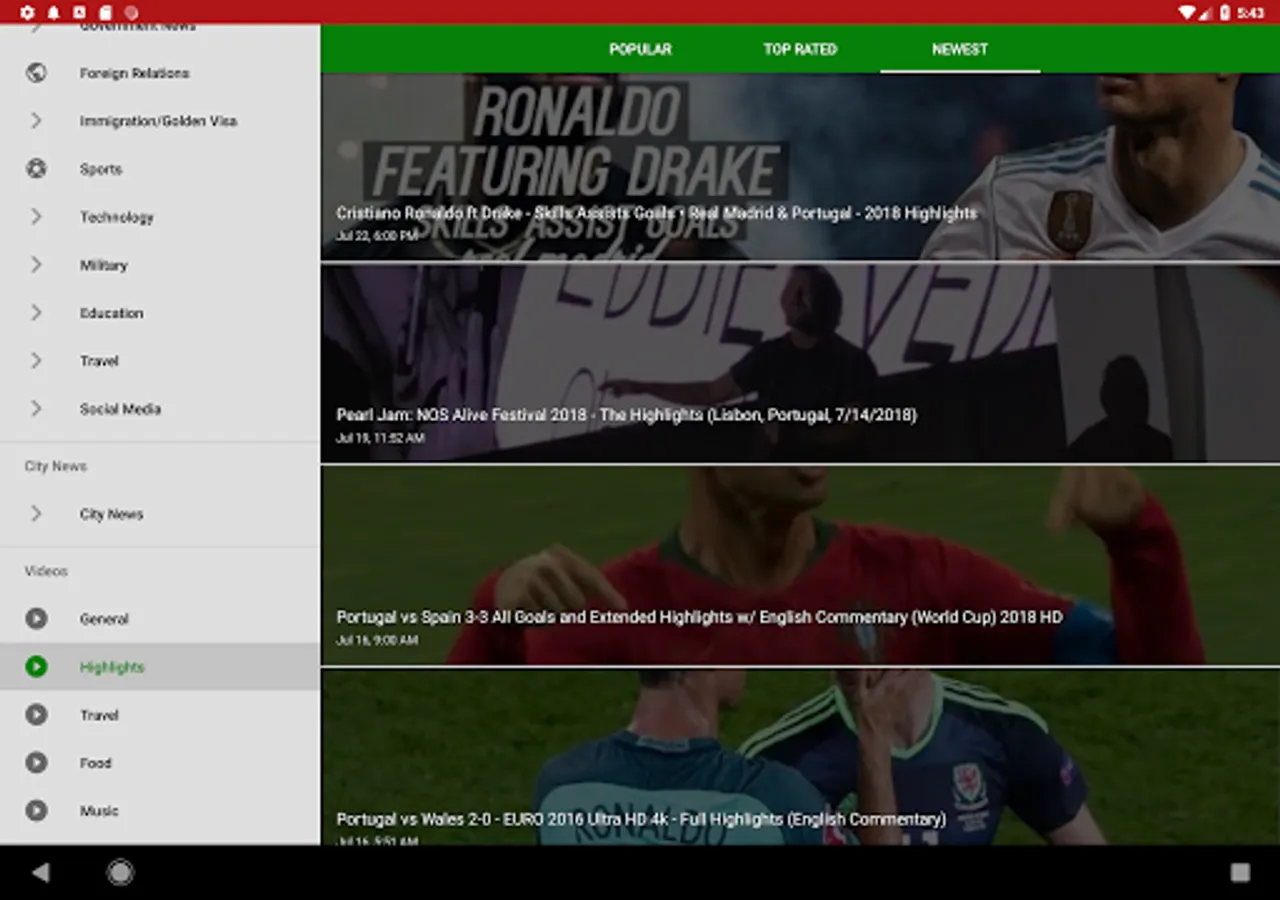The width and height of the screenshot is (1280, 900).
Task: Select Music under Videos
Action: tap(160, 811)
